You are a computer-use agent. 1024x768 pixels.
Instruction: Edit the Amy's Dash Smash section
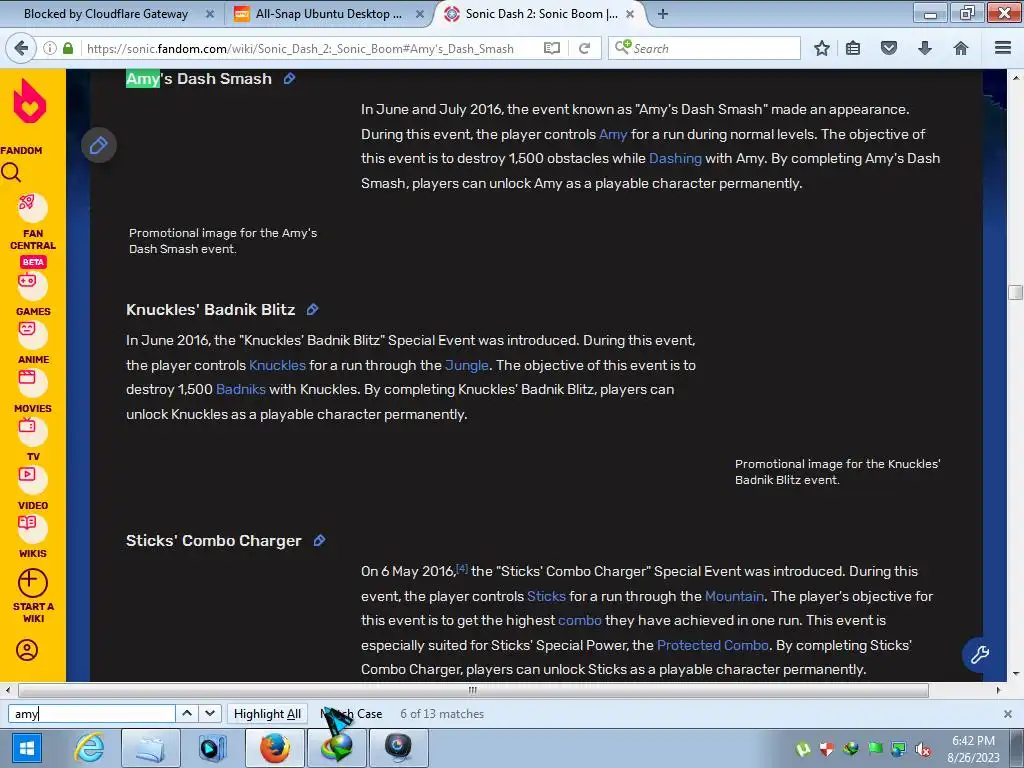point(289,78)
